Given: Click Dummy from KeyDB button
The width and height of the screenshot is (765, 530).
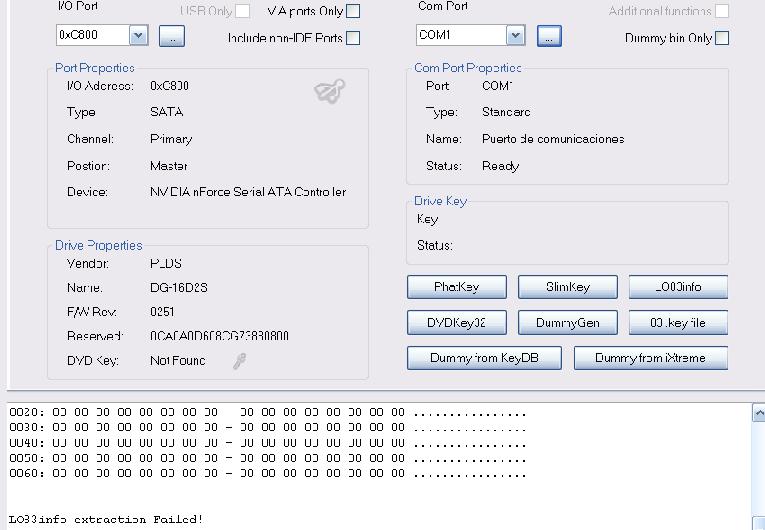Looking at the screenshot, I should click(484, 358).
